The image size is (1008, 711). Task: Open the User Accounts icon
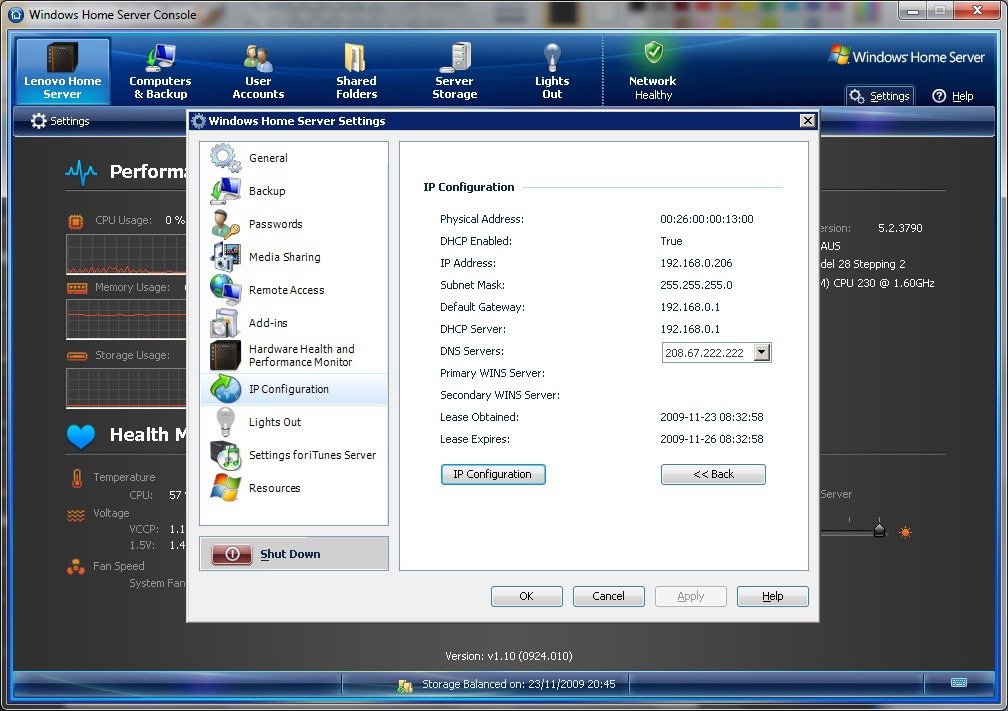(258, 58)
